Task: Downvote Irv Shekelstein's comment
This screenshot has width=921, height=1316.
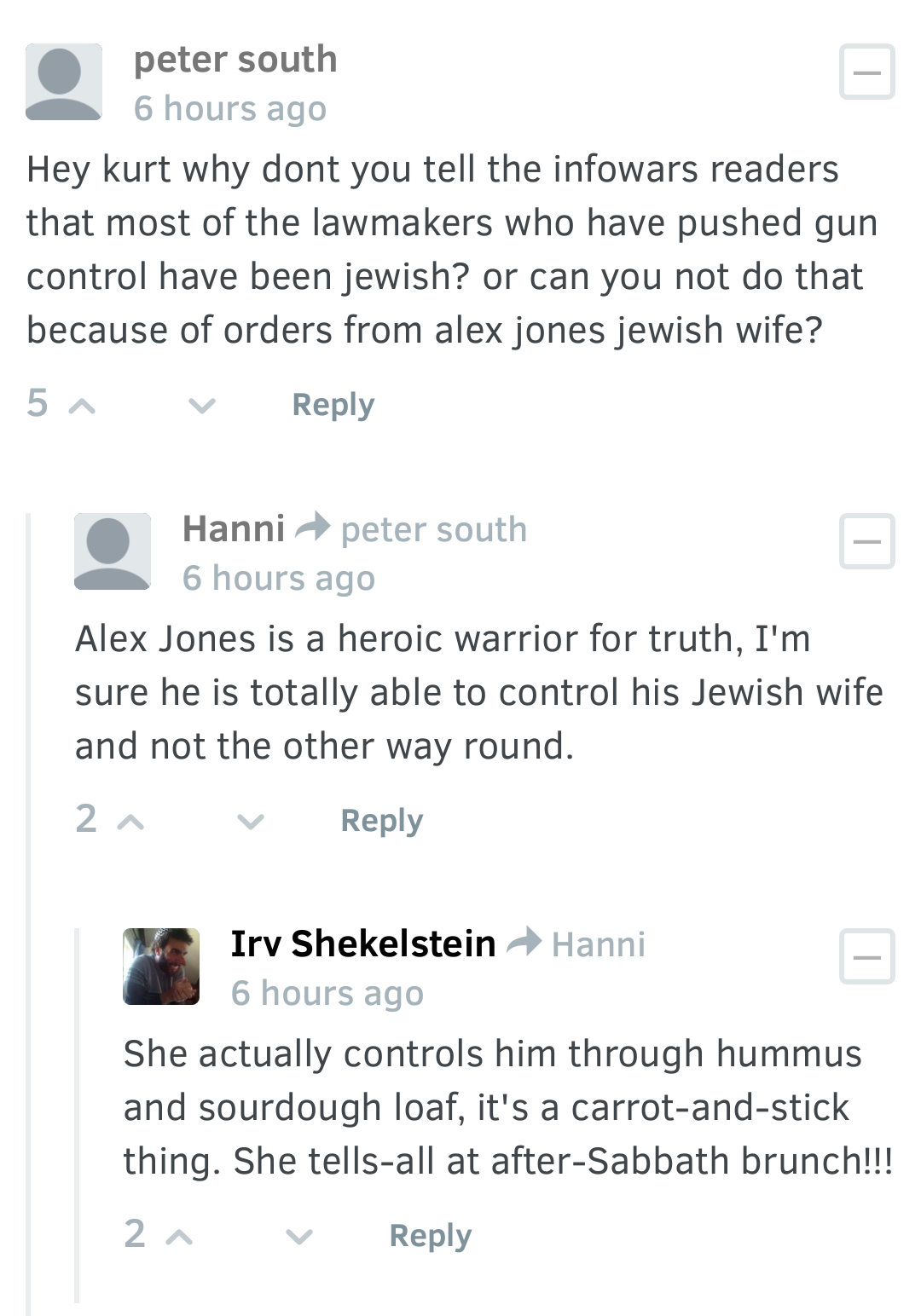Action: pos(298,1237)
